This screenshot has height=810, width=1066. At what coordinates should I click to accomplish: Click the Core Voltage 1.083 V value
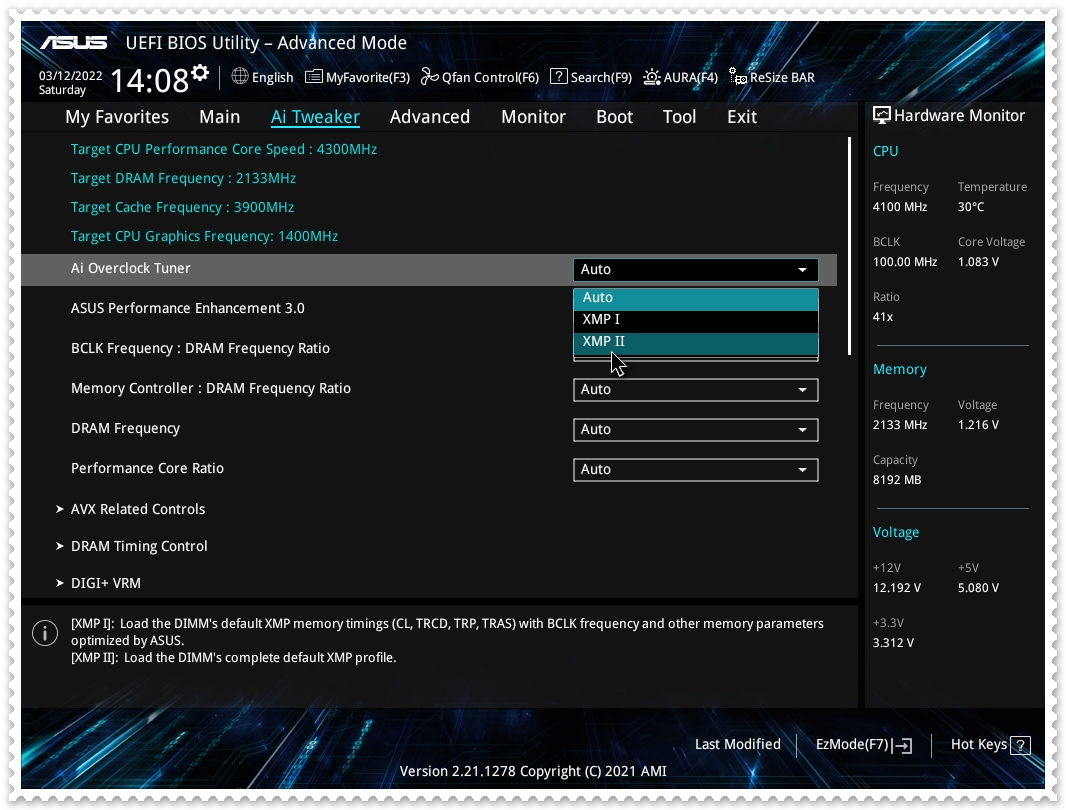click(978, 262)
